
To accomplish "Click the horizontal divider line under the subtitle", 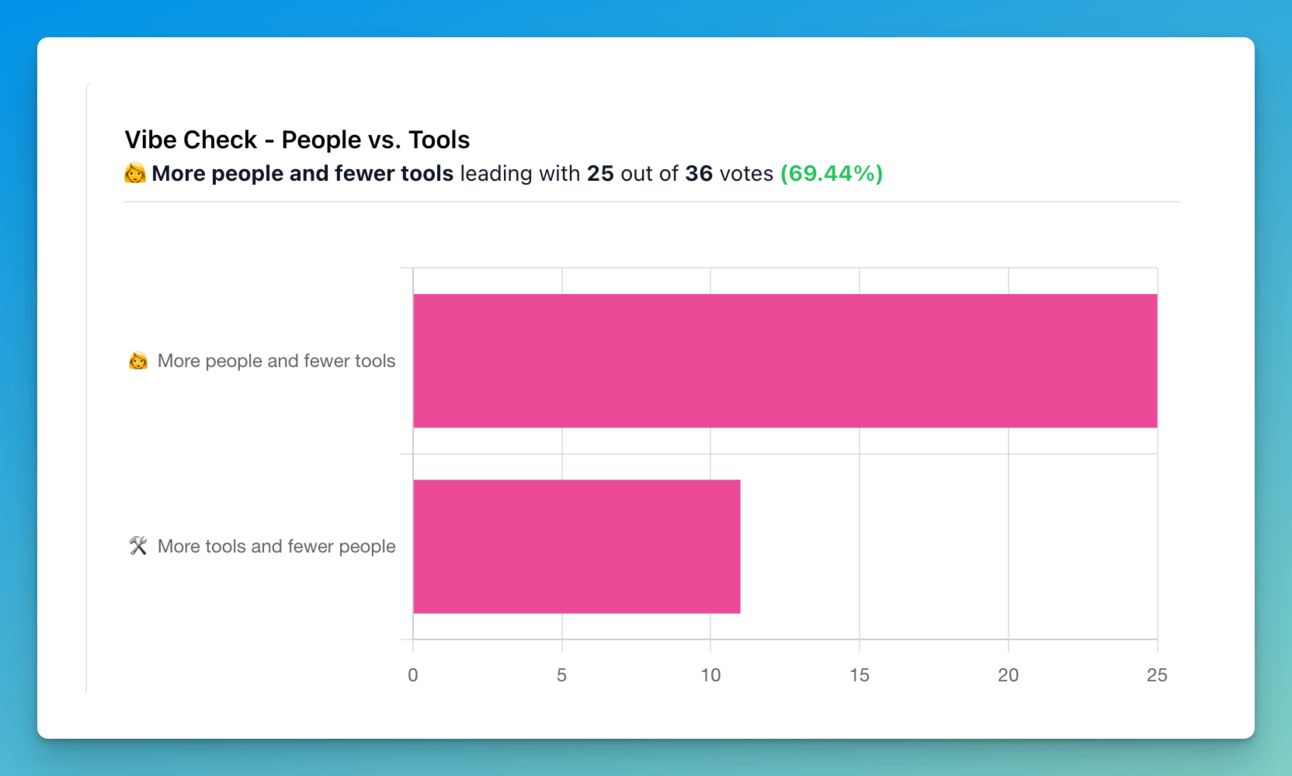I will 651,202.
